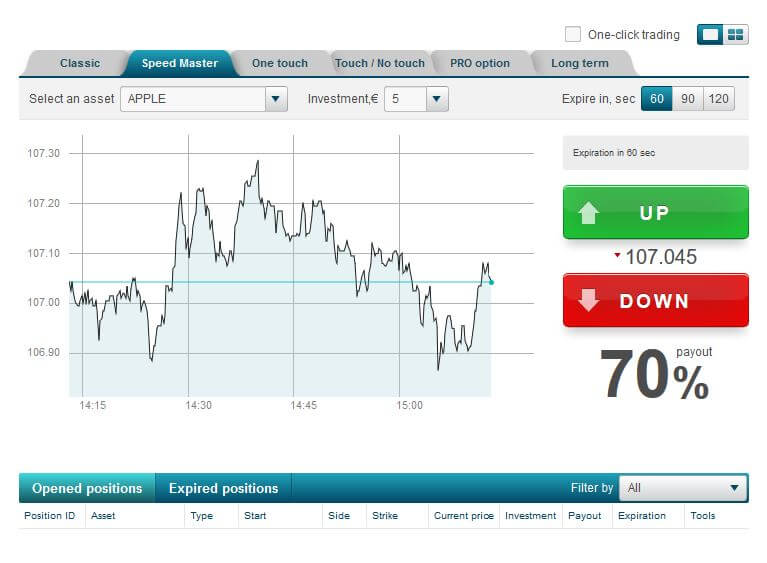Click the Side column header
The width and height of the screenshot is (767, 563).
click(339, 516)
